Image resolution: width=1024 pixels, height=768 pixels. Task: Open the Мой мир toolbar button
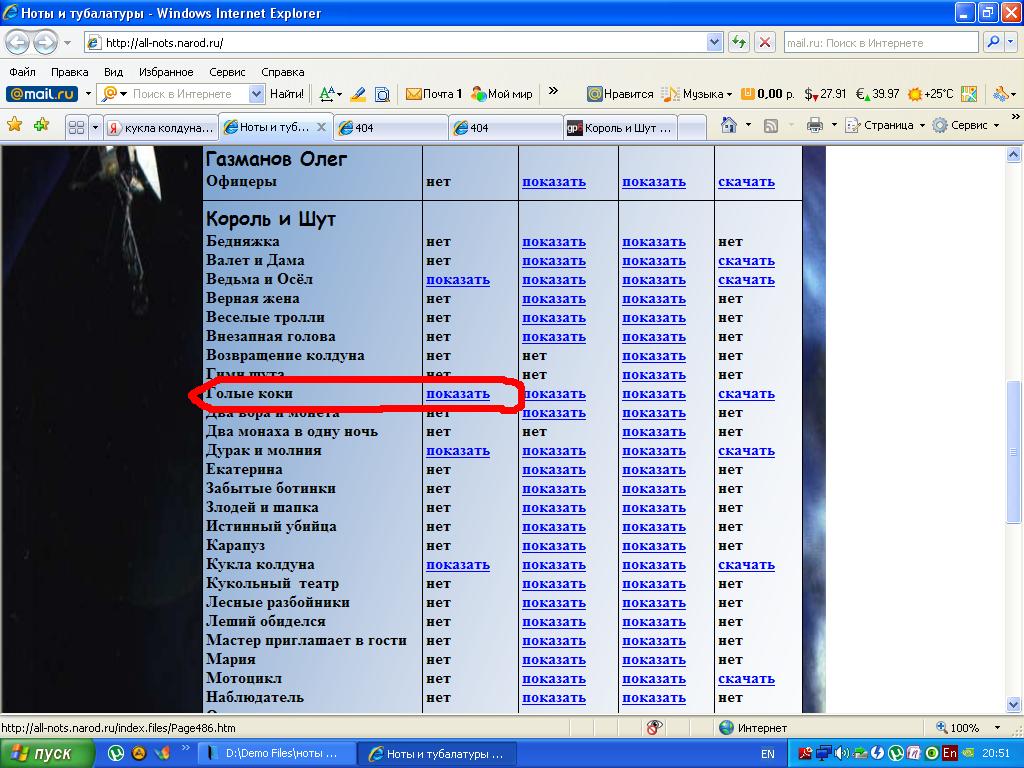point(502,94)
